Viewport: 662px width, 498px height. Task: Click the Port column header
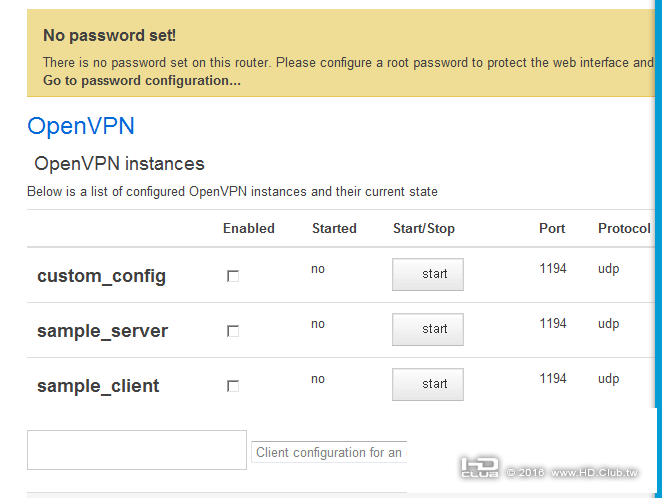(x=552, y=229)
